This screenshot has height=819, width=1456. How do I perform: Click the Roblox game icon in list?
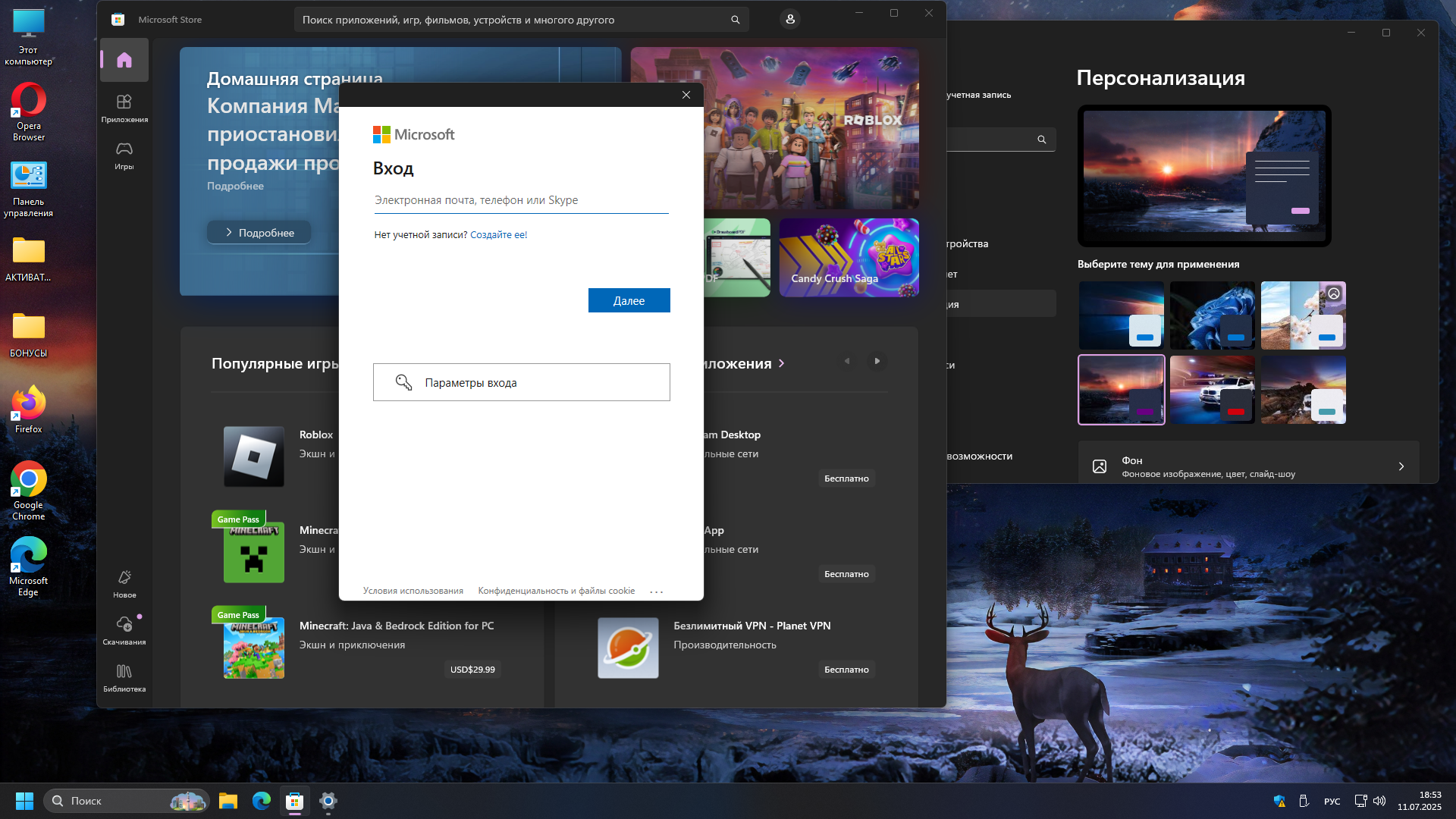point(253,457)
